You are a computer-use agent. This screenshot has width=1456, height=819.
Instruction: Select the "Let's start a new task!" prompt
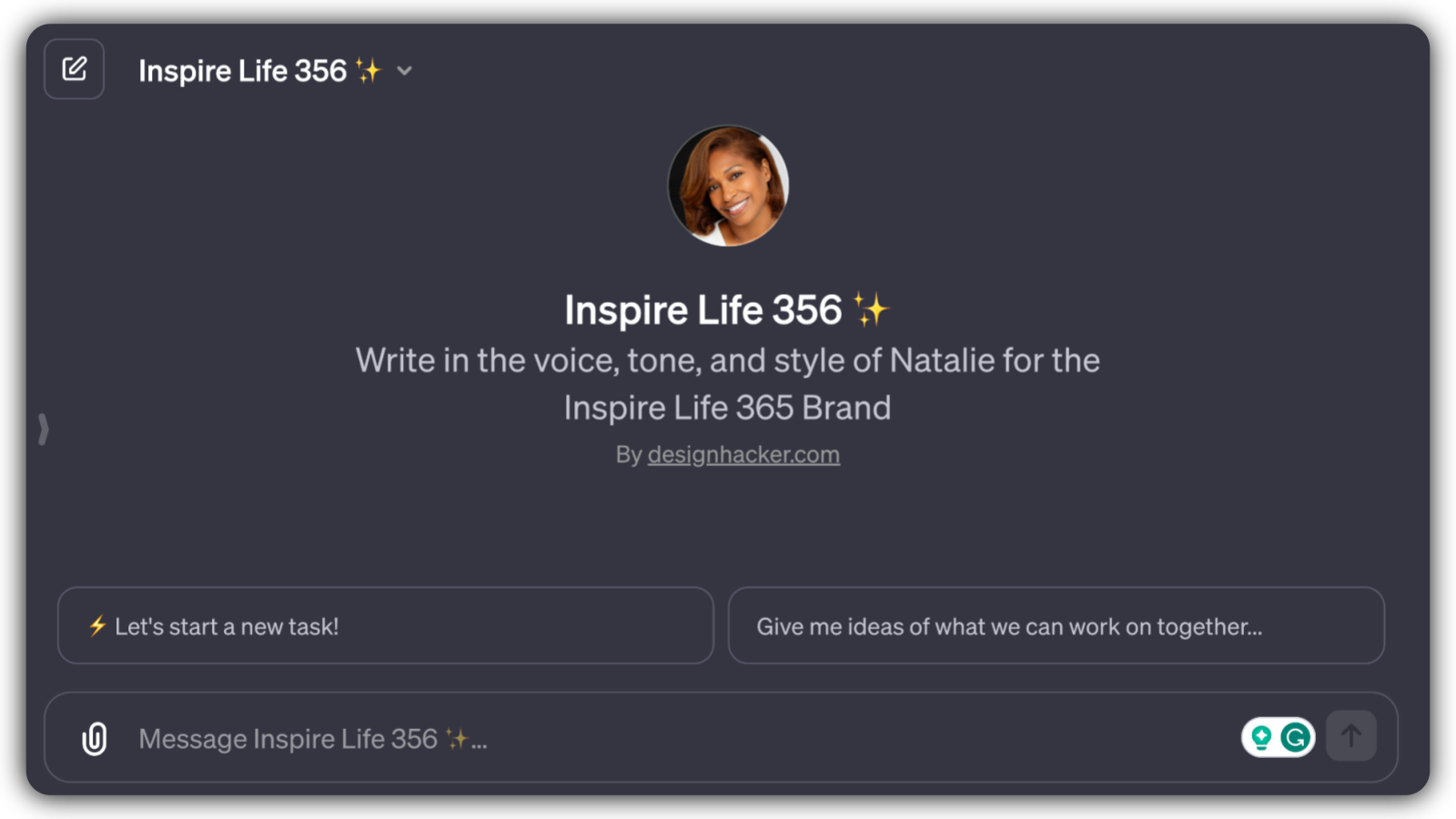tap(384, 626)
